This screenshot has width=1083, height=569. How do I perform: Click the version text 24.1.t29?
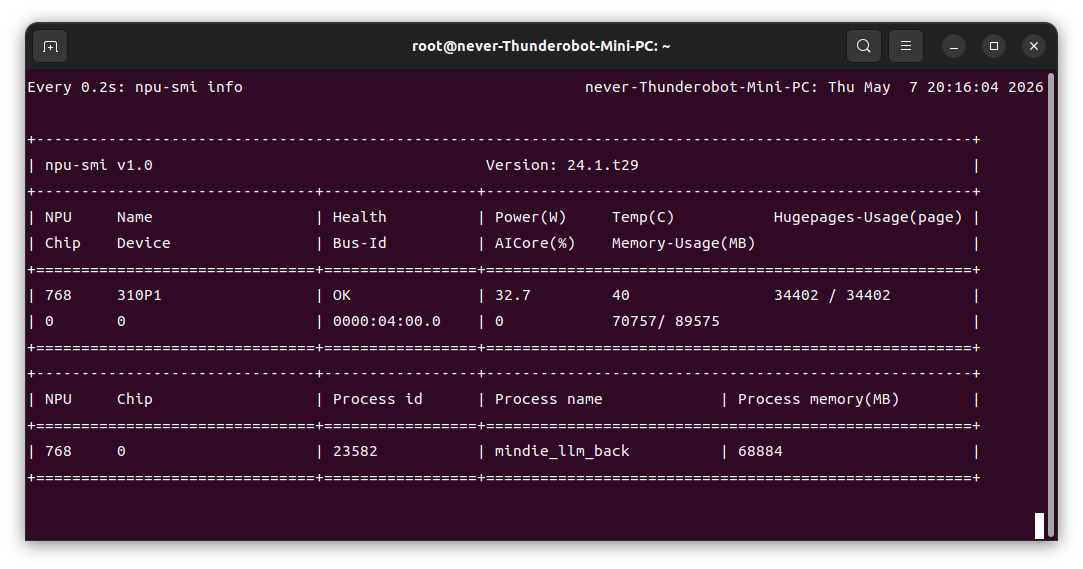tap(602, 166)
